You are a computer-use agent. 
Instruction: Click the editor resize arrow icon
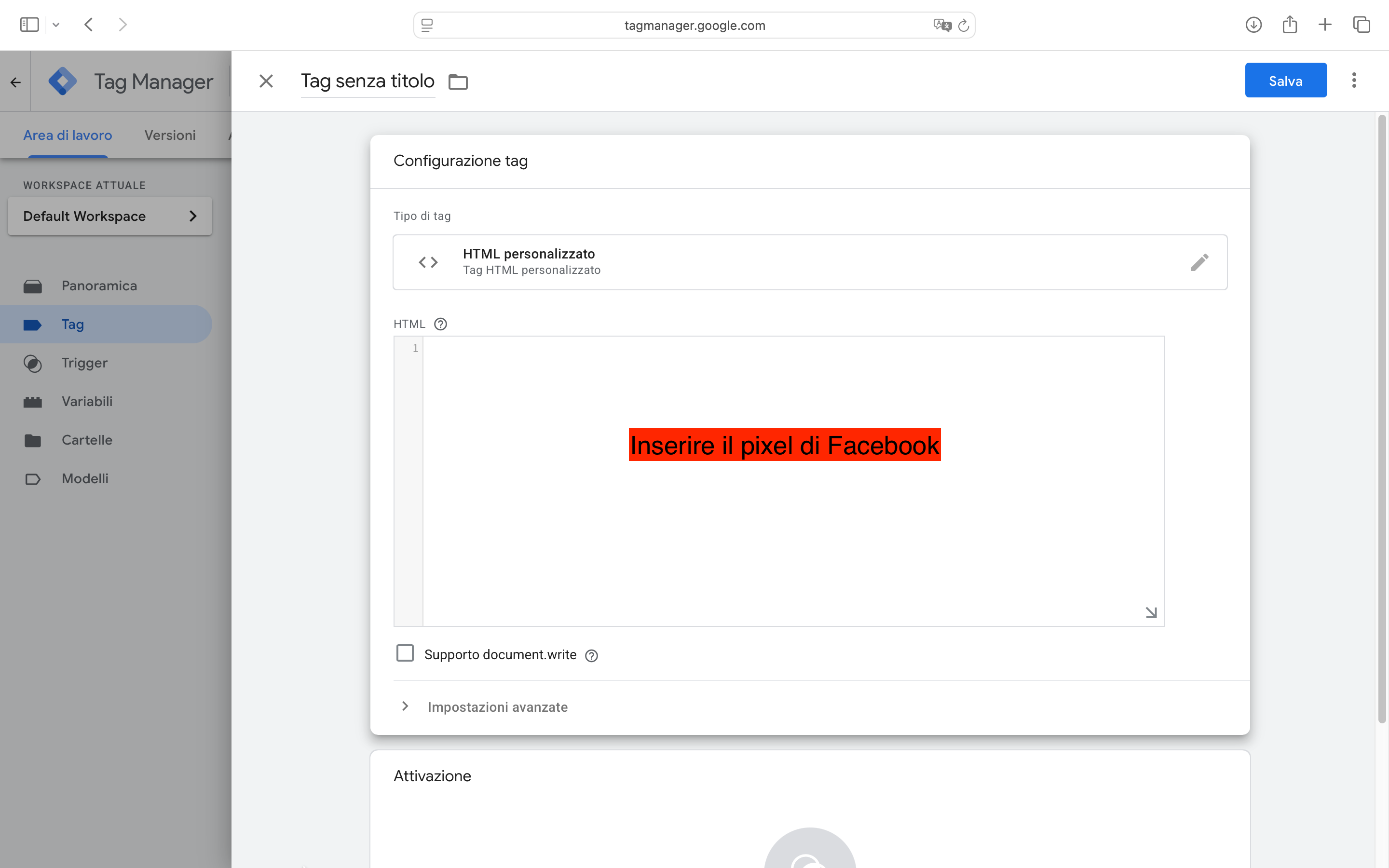click(1151, 612)
